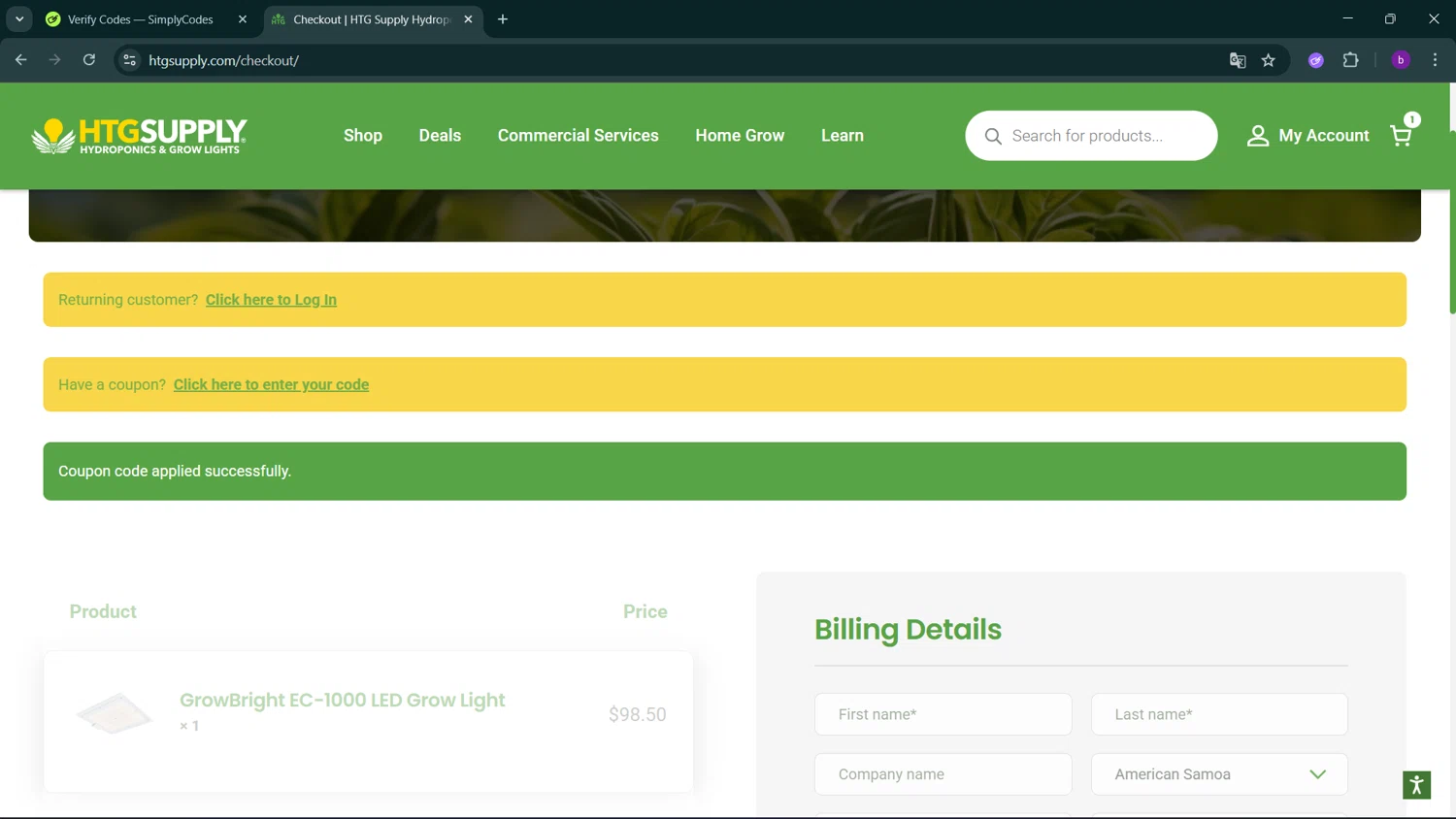The image size is (1456, 819).
Task: Click the page vertical scrollbar
Action: (1452, 223)
